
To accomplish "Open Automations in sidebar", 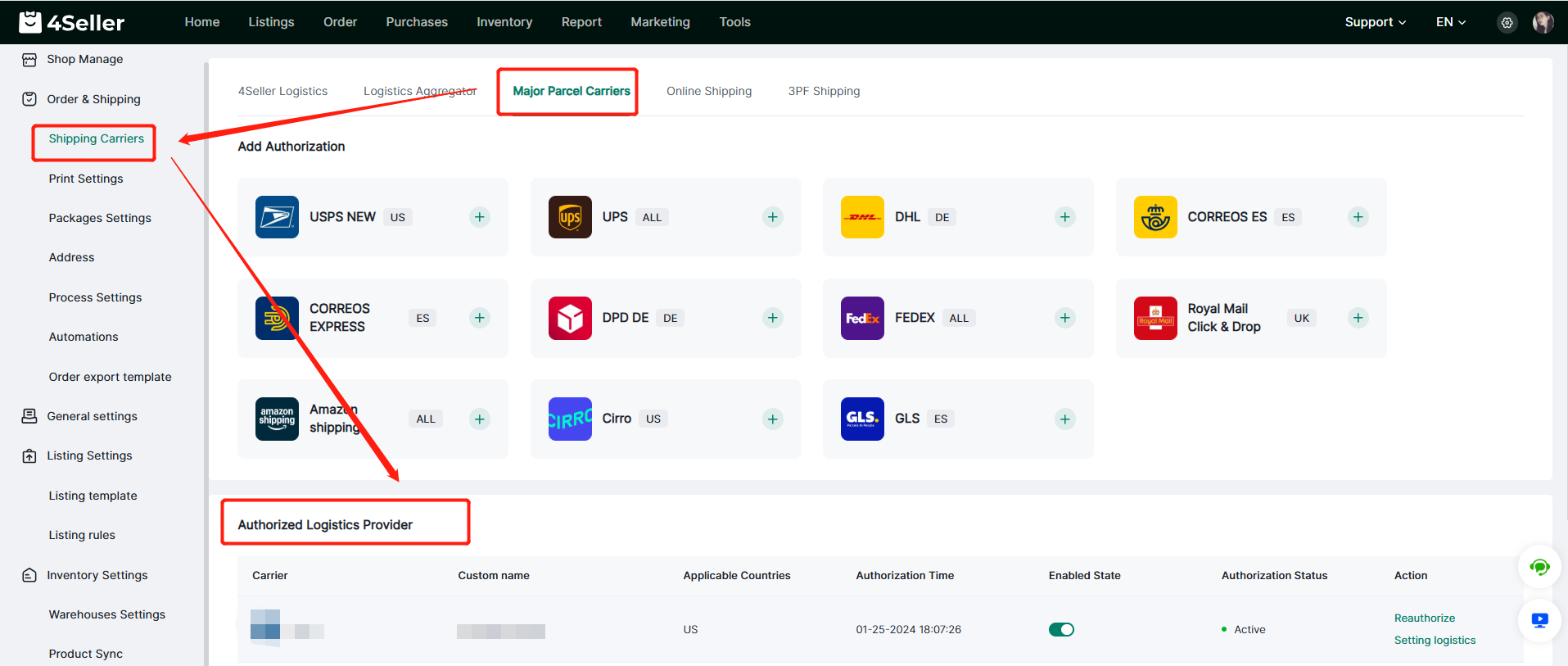I will (84, 337).
